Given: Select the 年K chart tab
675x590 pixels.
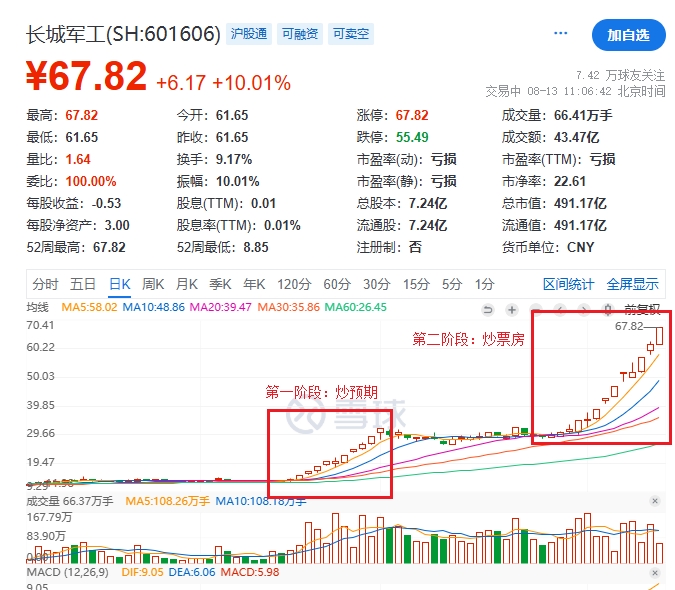Looking at the screenshot, I should tap(254, 284).
